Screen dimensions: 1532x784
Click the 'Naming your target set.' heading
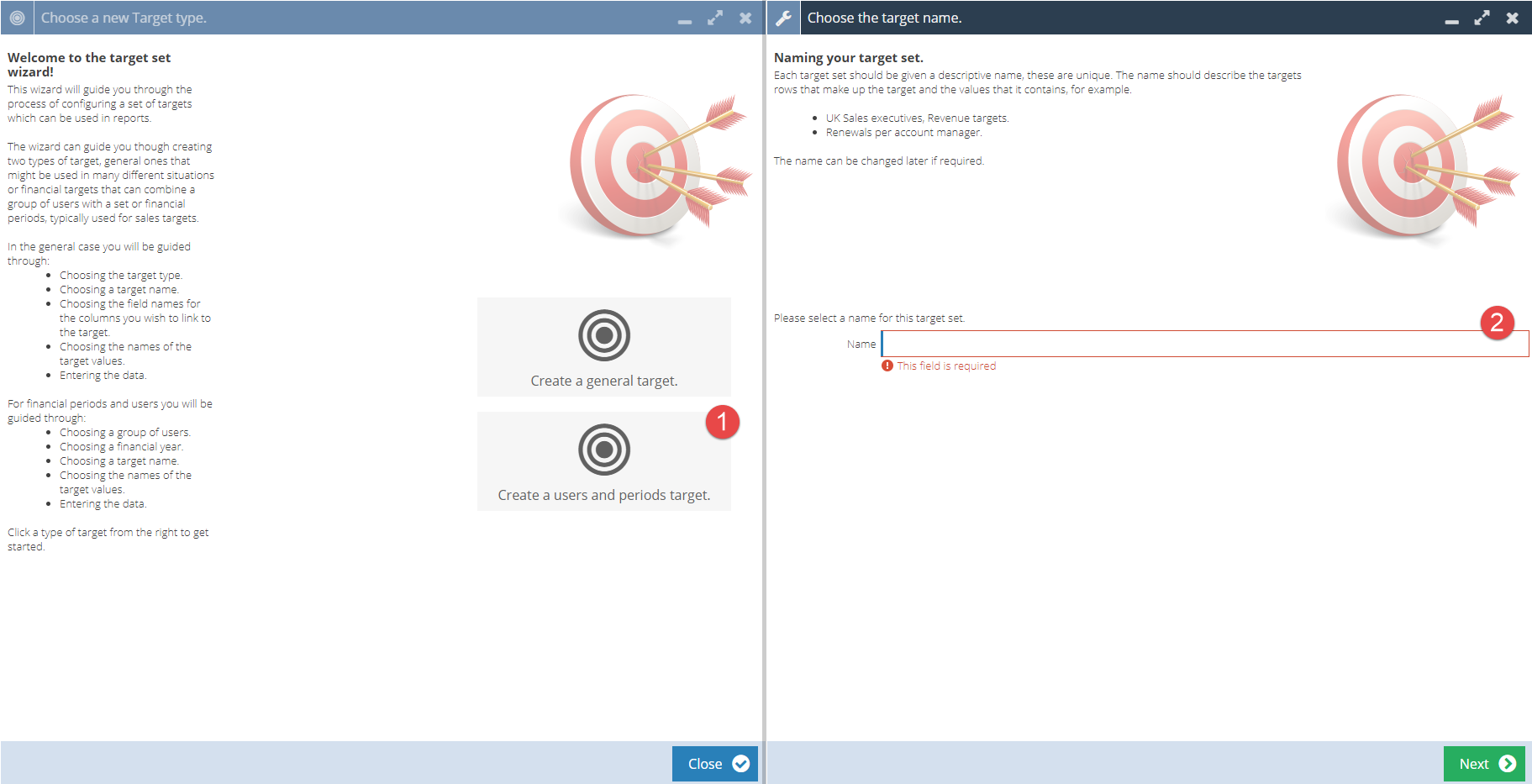pos(849,58)
